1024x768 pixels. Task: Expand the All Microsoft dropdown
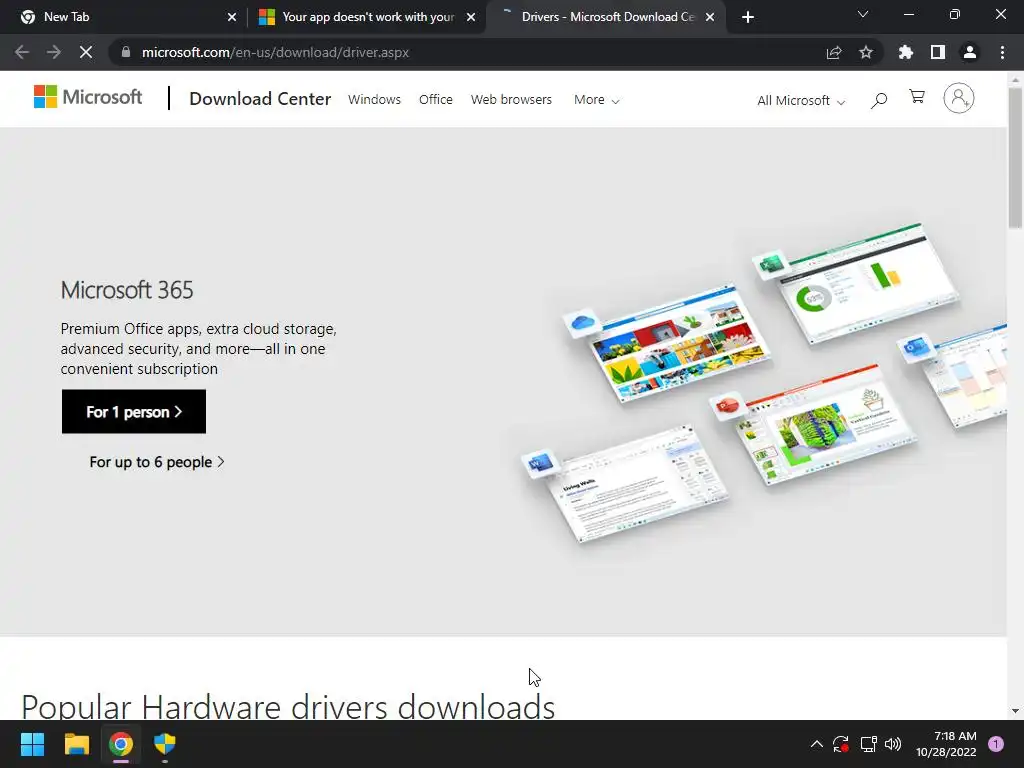click(x=801, y=101)
